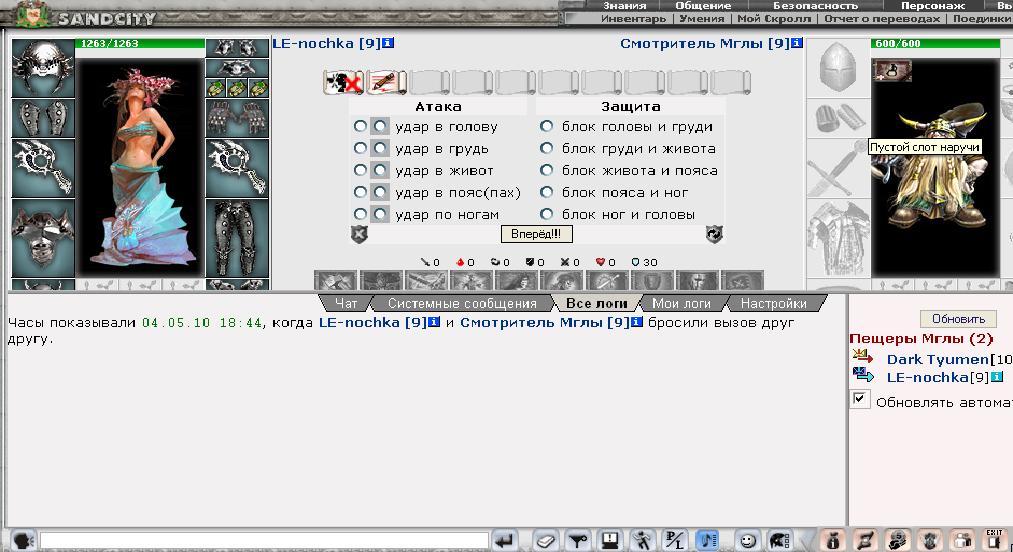Inspect the equipped gauntlets slot
1013x552 pixels.
237,118
